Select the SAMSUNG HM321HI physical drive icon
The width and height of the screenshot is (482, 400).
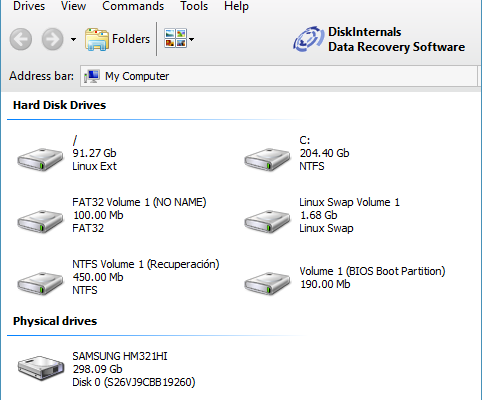pos(41,368)
